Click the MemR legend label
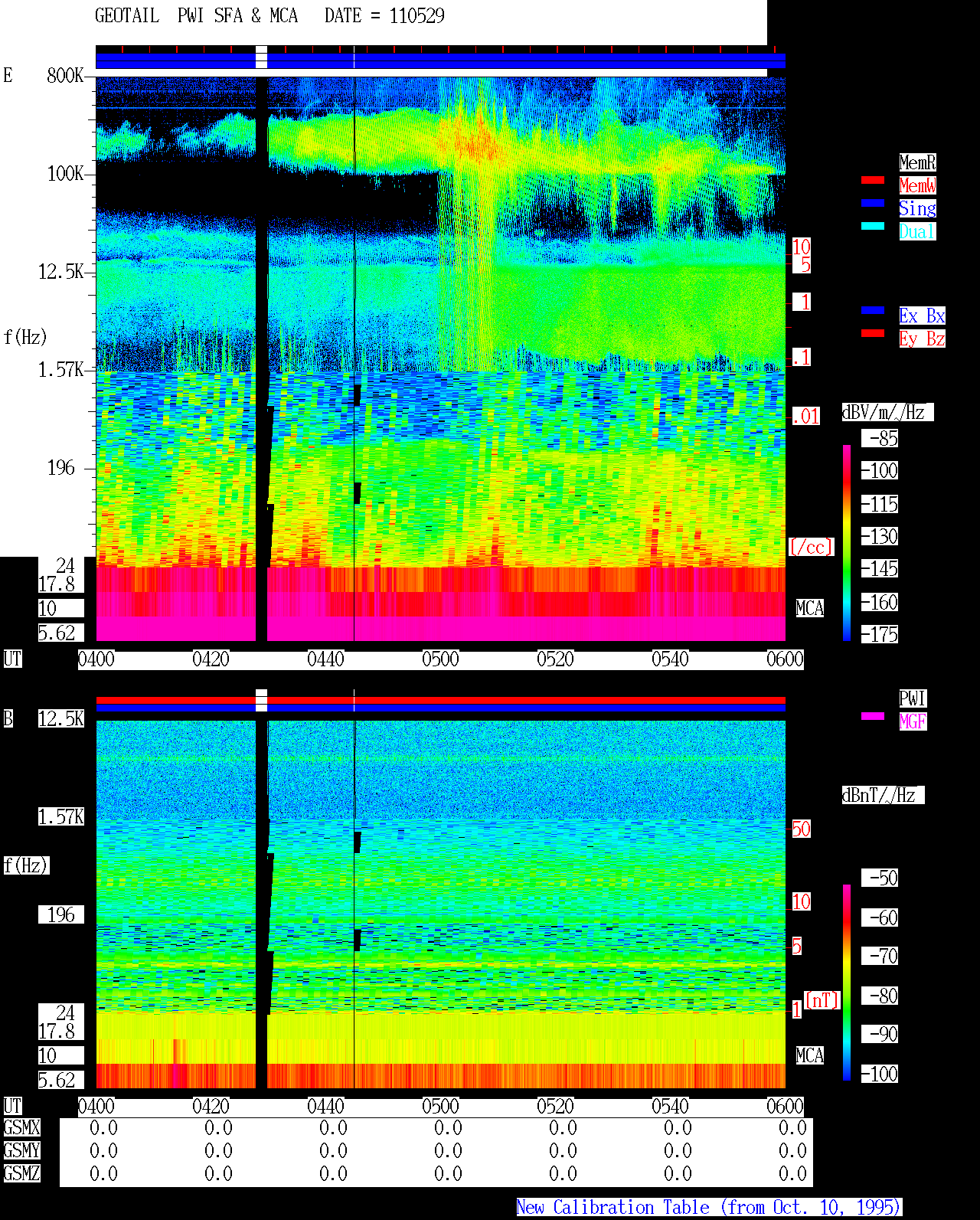Viewport: 980px width, 1220px height. pos(917,162)
